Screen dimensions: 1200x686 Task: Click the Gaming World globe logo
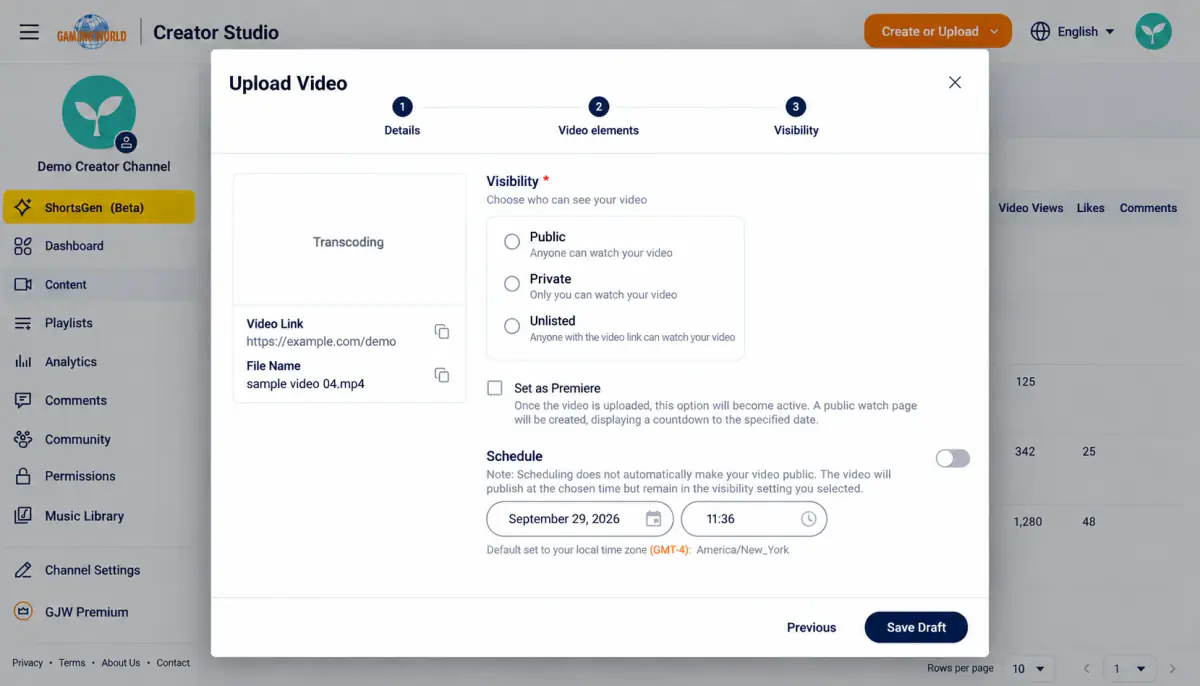[91, 32]
